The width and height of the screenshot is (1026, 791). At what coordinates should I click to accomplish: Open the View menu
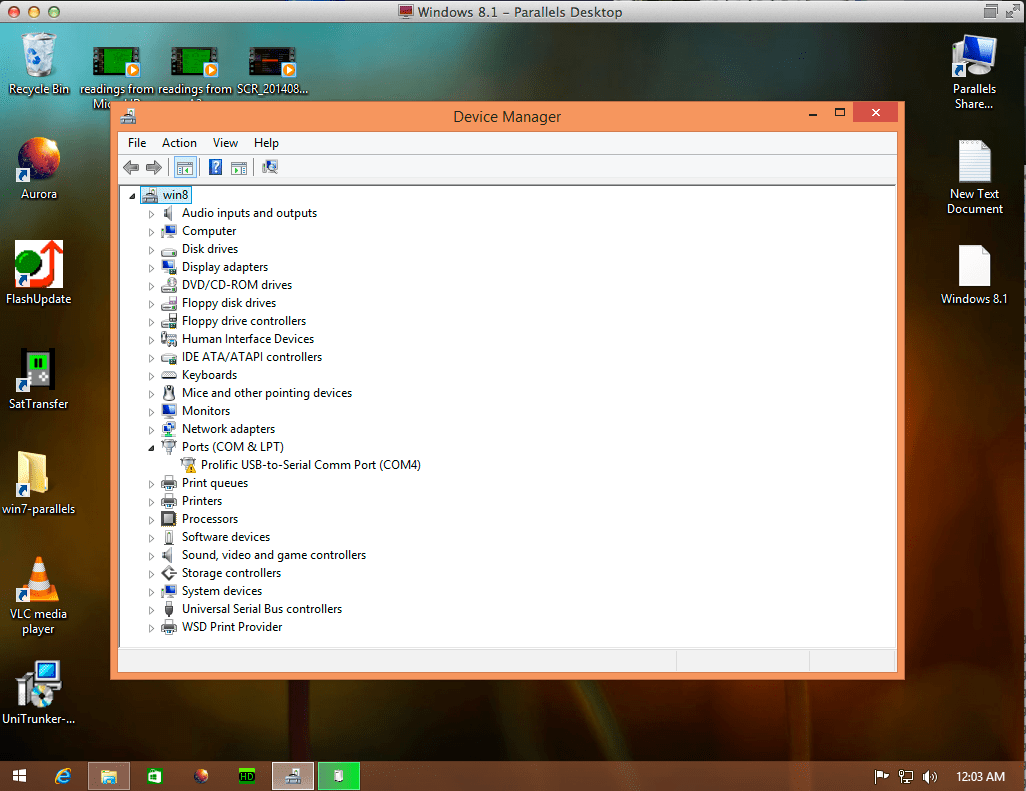tap(225, 143)
